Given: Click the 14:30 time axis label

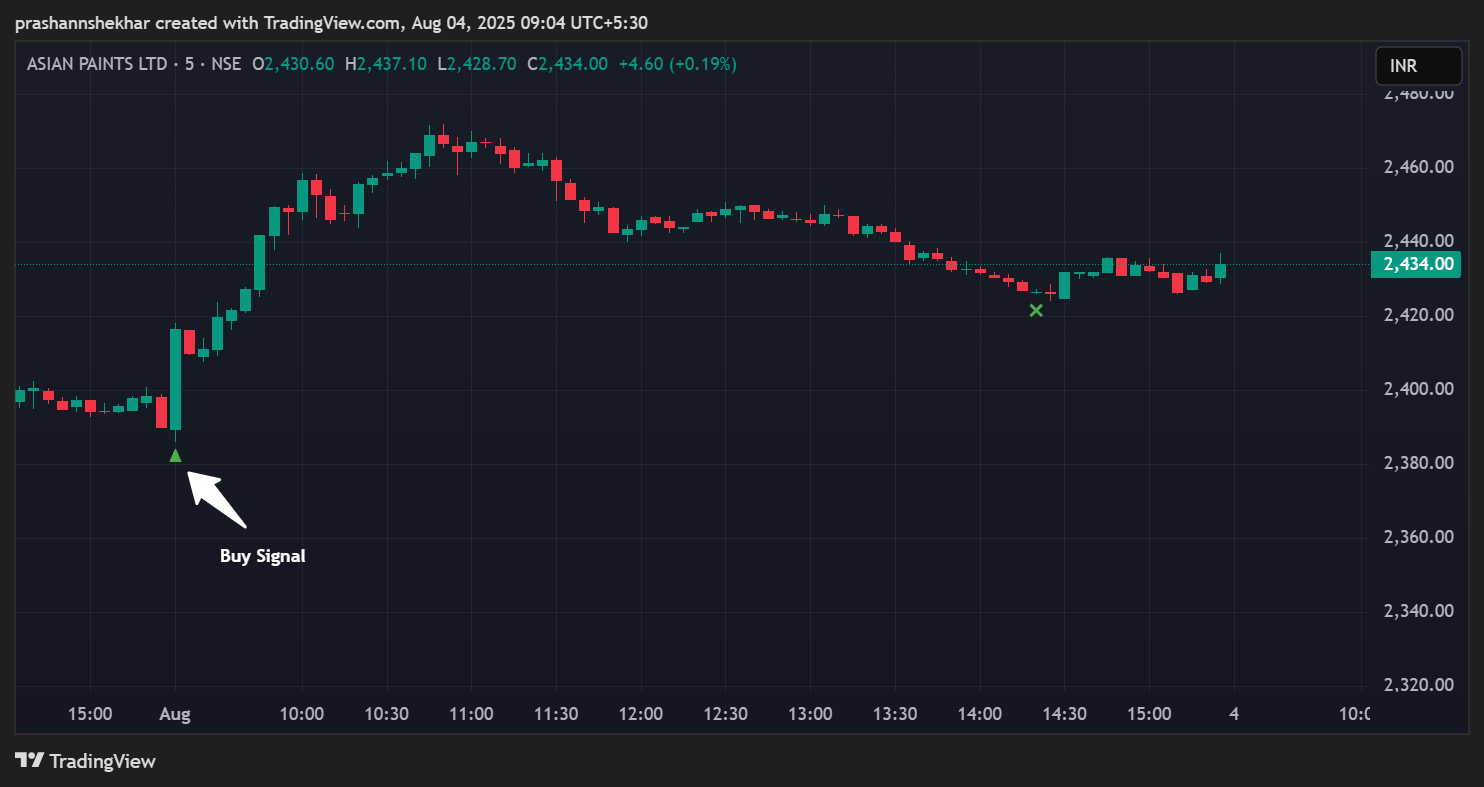Looking at the screenshot, I should (1065, 714).
